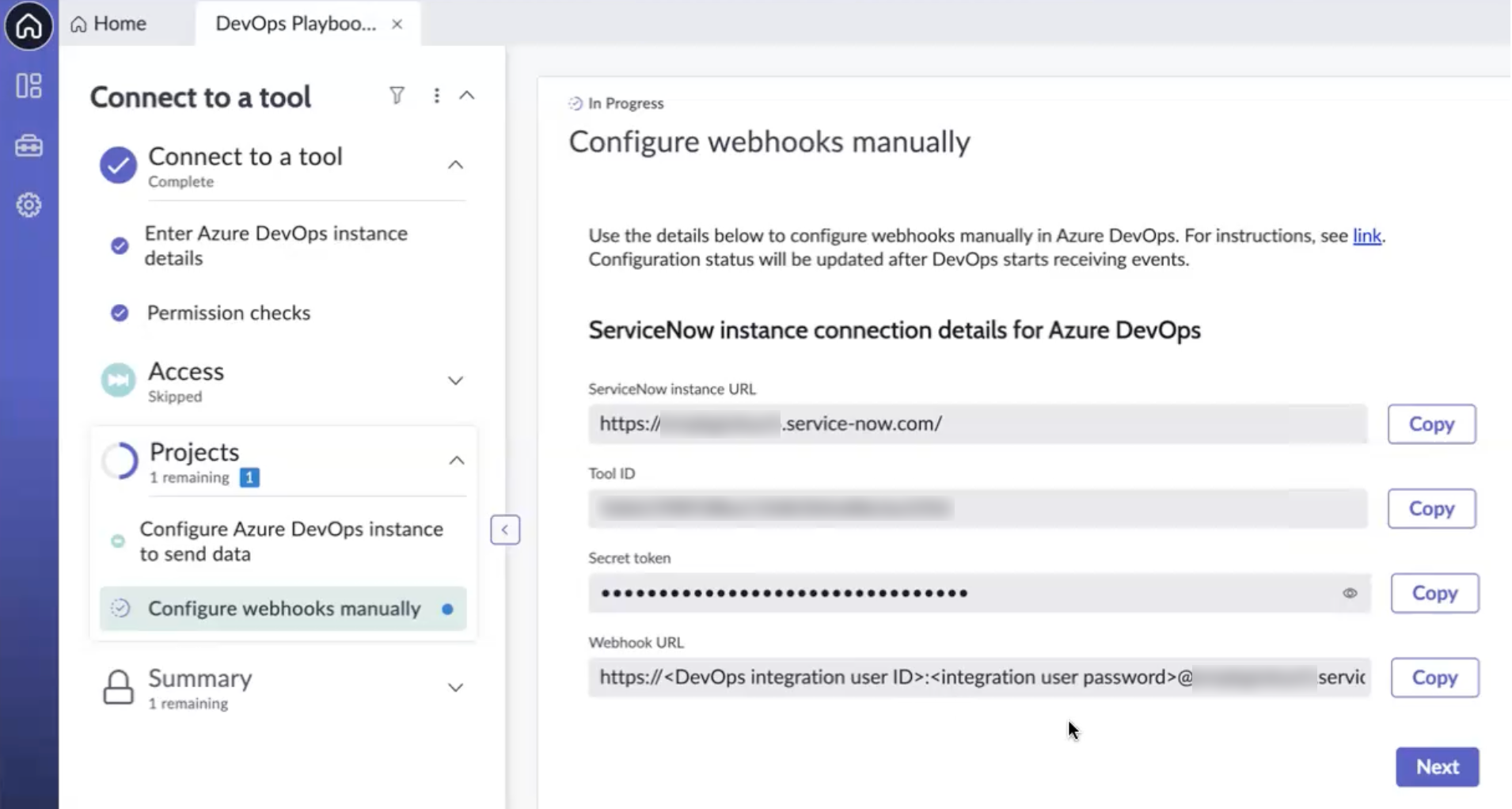
Task: Expand the Access section chevron
Action: click(x=455, y=381)
